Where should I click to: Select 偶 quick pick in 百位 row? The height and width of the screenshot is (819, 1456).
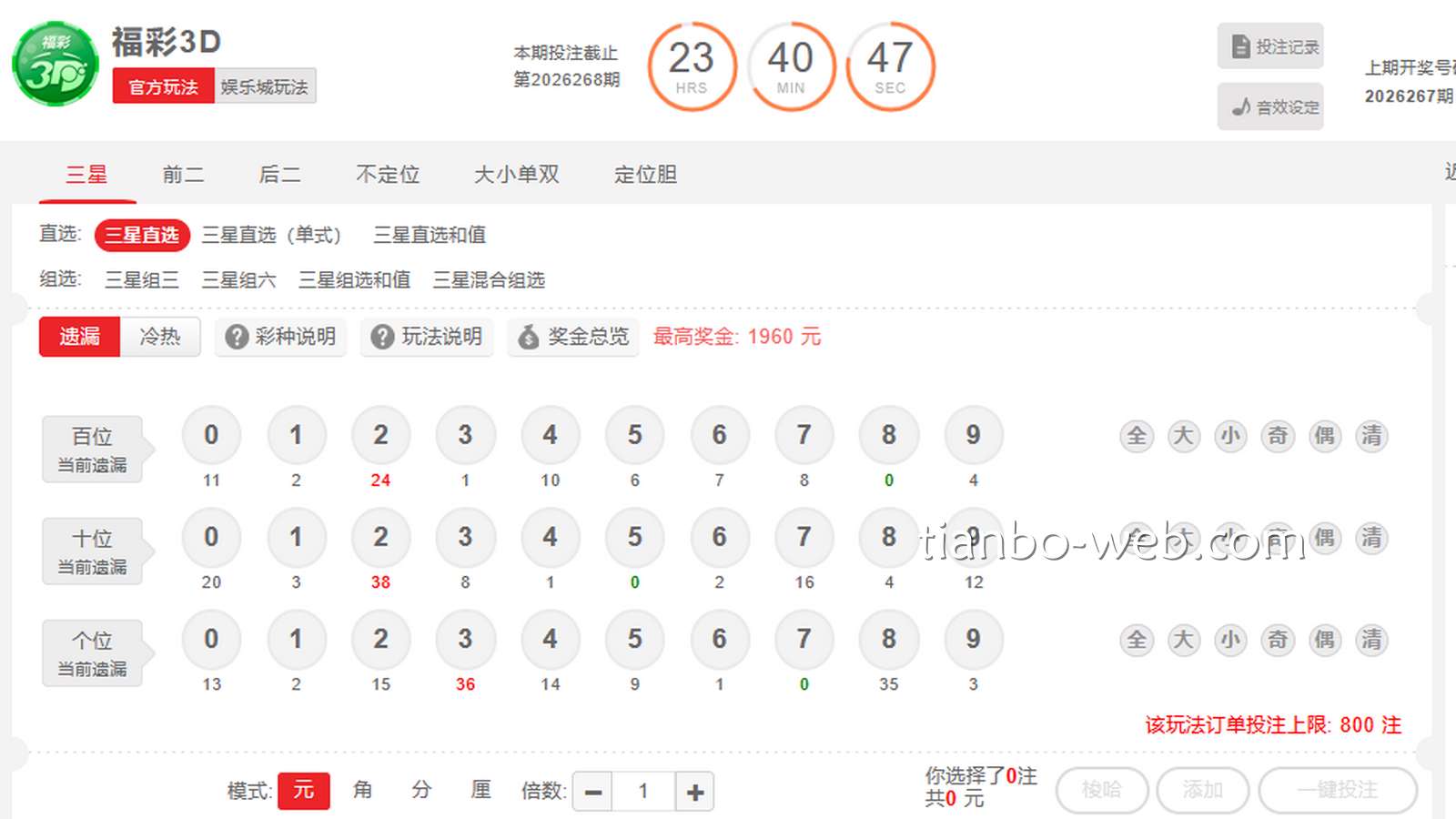click(x=1325, y=436)
